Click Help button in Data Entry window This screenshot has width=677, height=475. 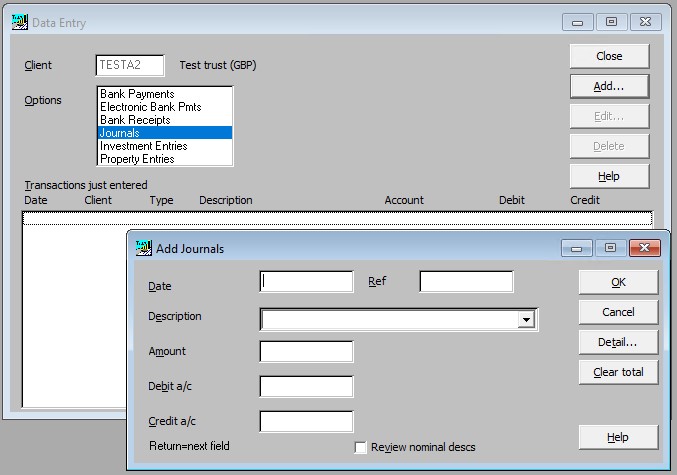[609, 176]
